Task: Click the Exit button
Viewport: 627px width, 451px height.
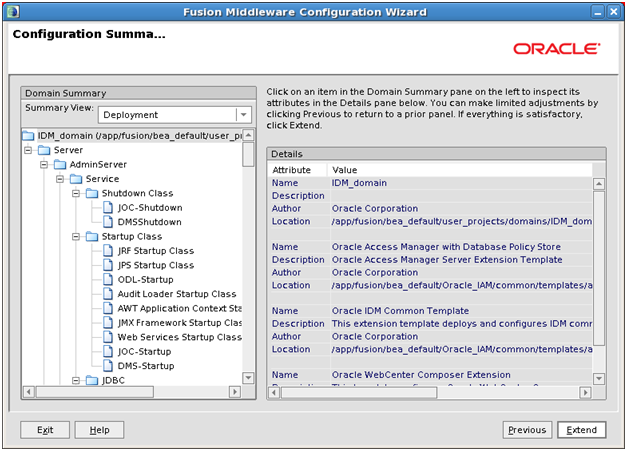Action: click(45, 430)
